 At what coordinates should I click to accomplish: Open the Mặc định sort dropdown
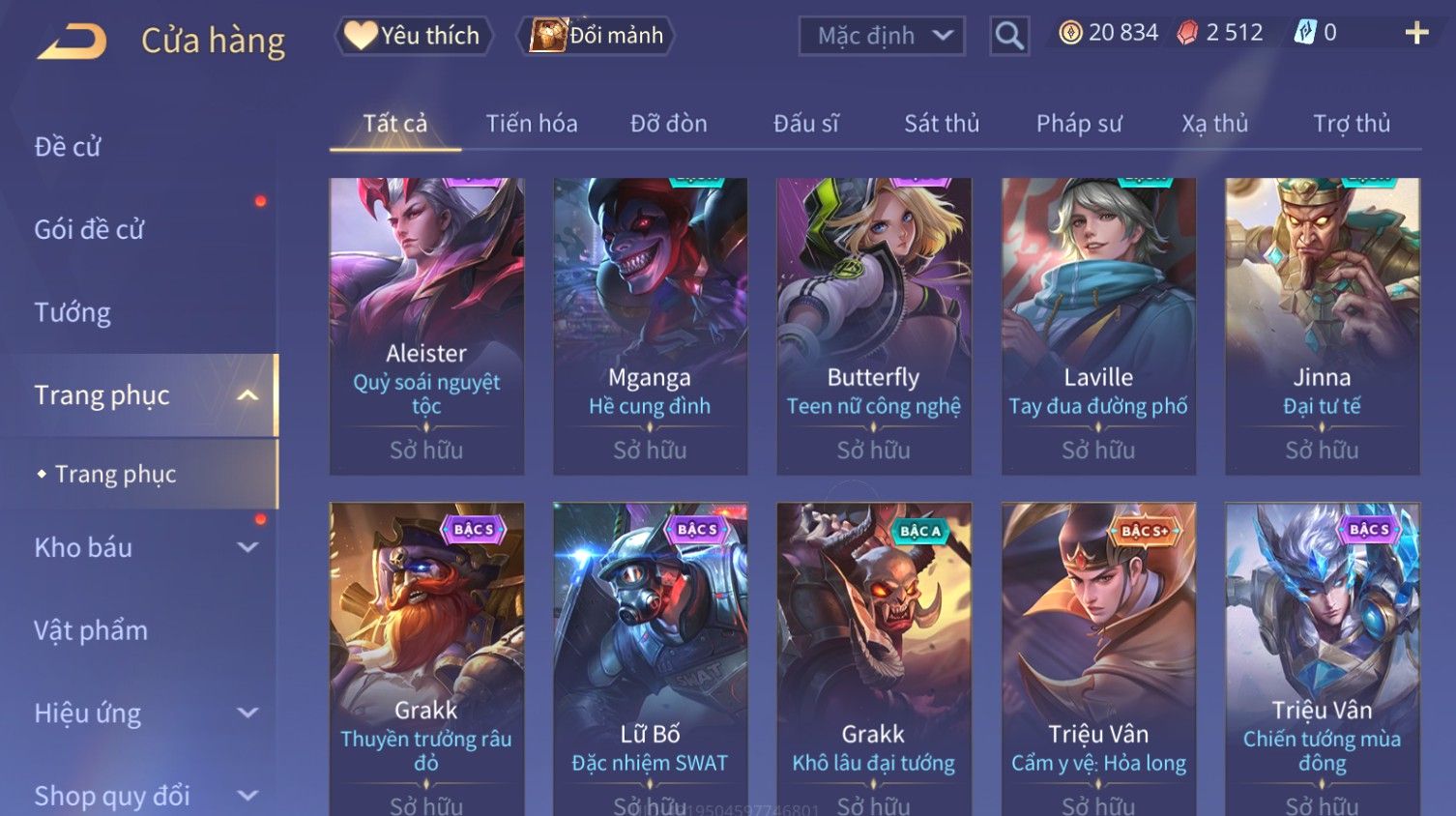point(882,36)
